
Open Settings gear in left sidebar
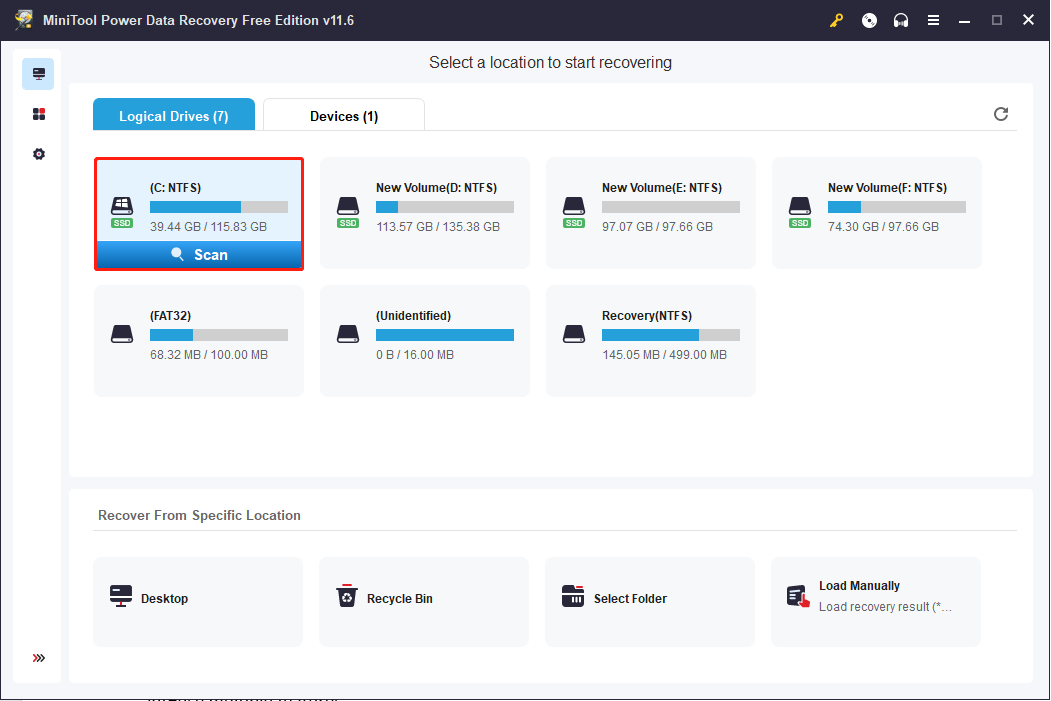pyautogui.click(x=38, y=154)
